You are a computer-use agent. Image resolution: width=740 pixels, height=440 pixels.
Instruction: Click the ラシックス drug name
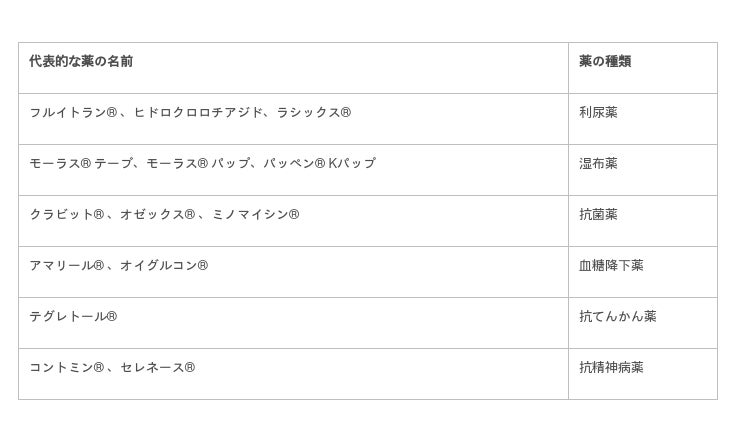pyautogui.click(x=314, y=113)
